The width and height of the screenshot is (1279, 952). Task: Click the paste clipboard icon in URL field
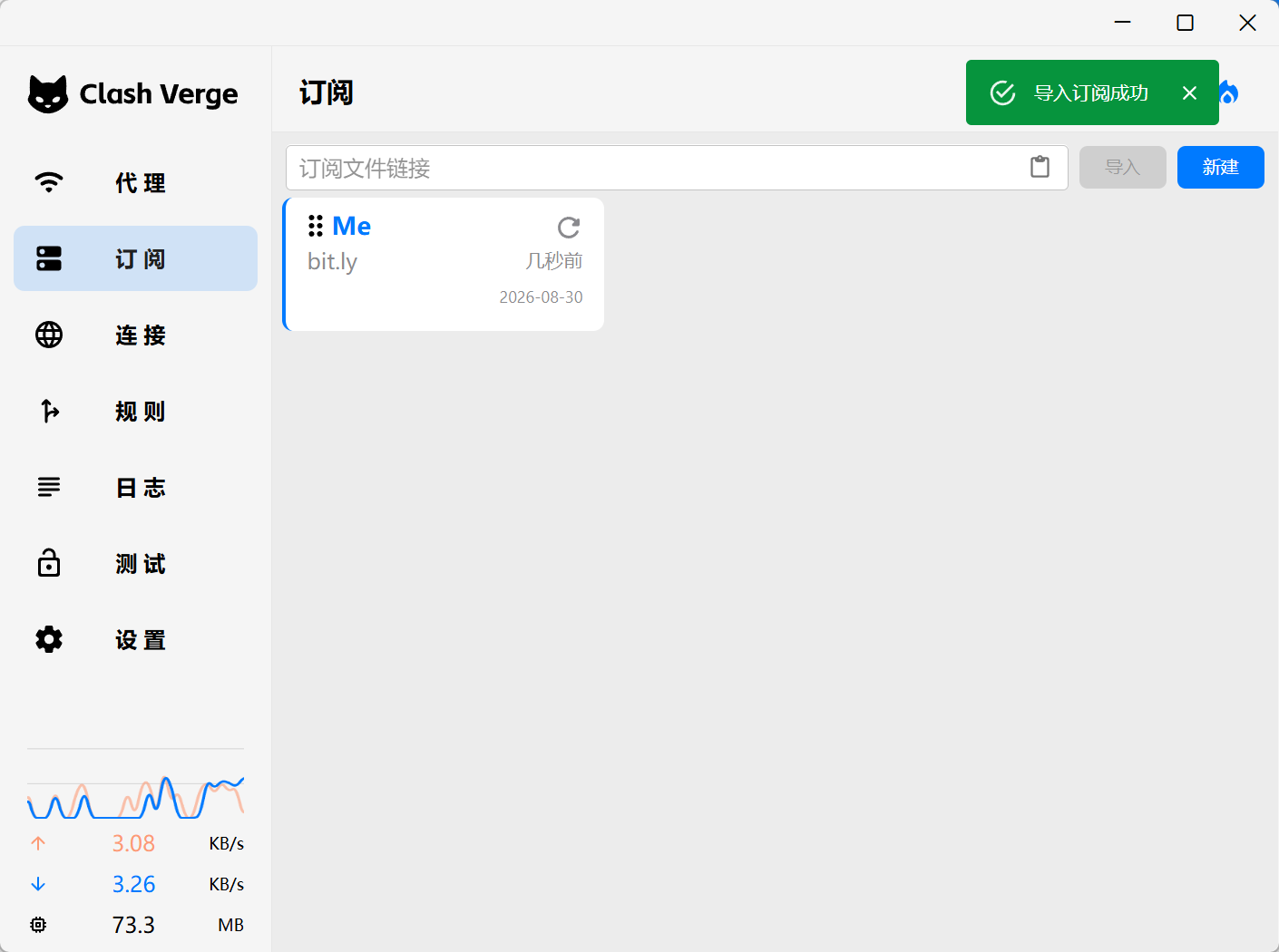pos(1040,167)
